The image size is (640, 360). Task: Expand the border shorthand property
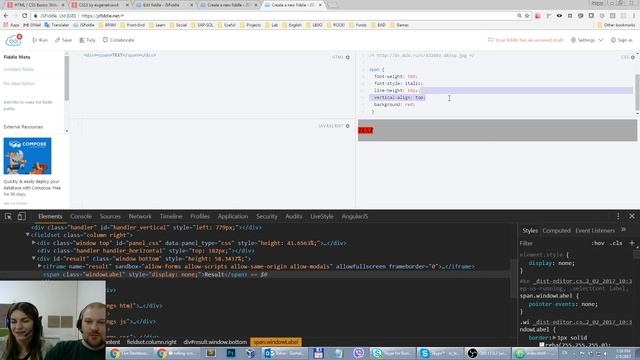tap(554, 338)
